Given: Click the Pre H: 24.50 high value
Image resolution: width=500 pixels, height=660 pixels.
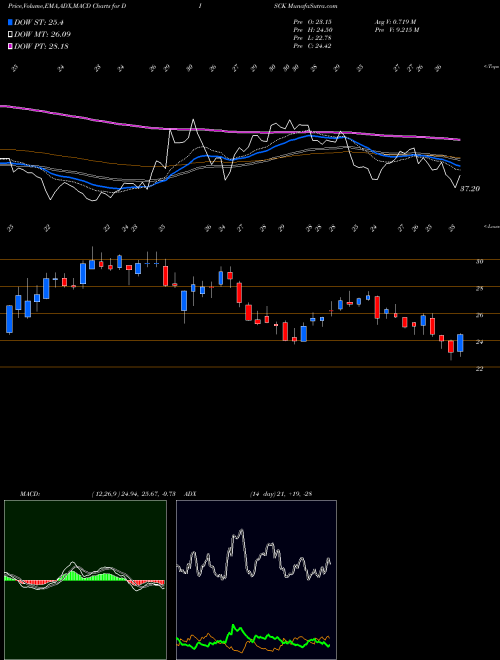Looking at the screenshot, I should pyautogui.click(x=313, y=30).
